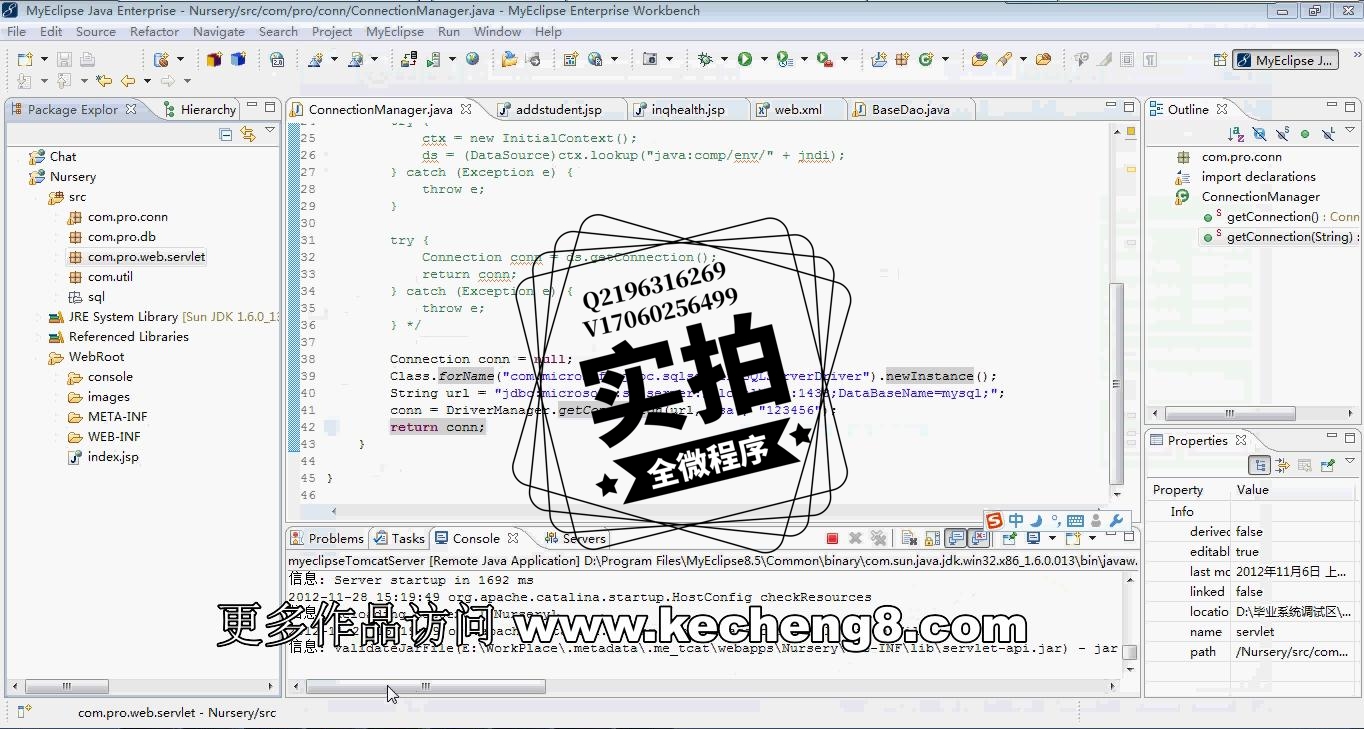Switch to the BaseDao.java editor tab
The height and width of the screenshot is (729, 1364).
point(910,109)
